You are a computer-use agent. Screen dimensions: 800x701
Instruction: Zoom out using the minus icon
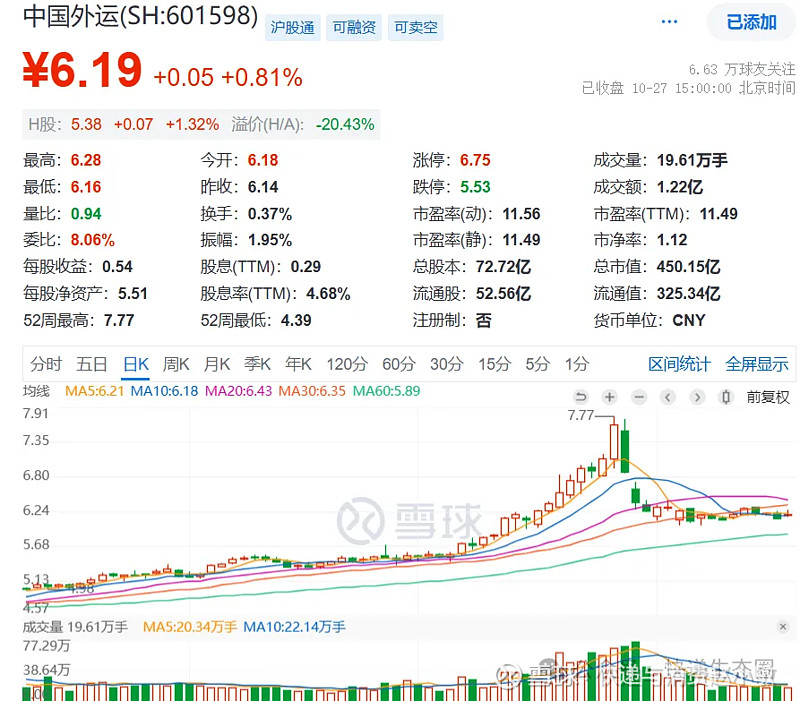tap(638, 397)
